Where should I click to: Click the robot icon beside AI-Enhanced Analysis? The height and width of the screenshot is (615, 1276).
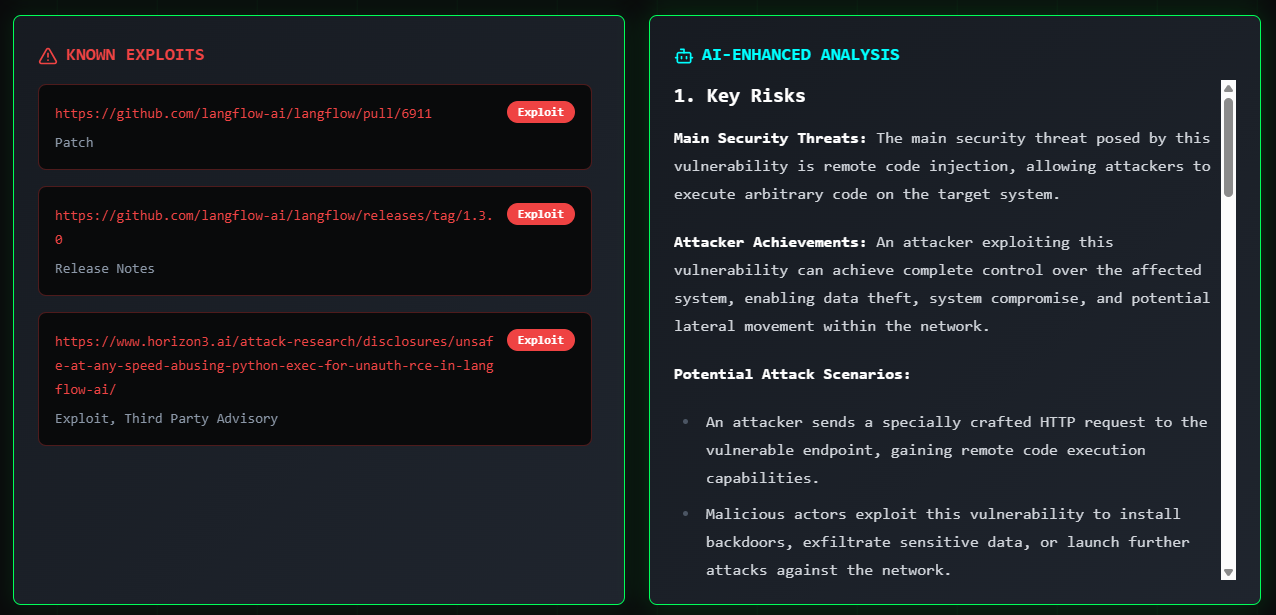684,56
